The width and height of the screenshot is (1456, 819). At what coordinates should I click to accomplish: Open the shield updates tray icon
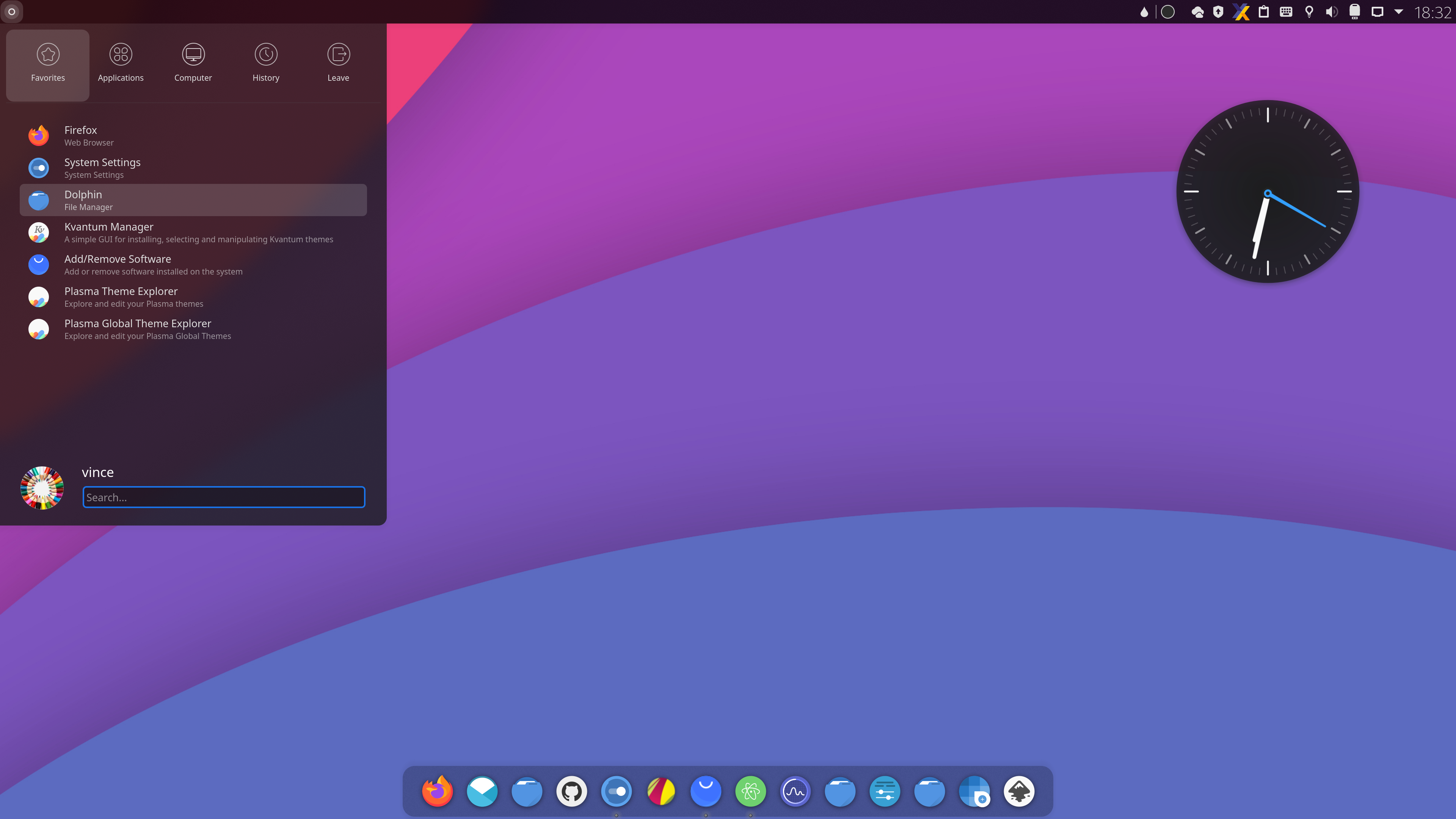(x=1219, y=12)
